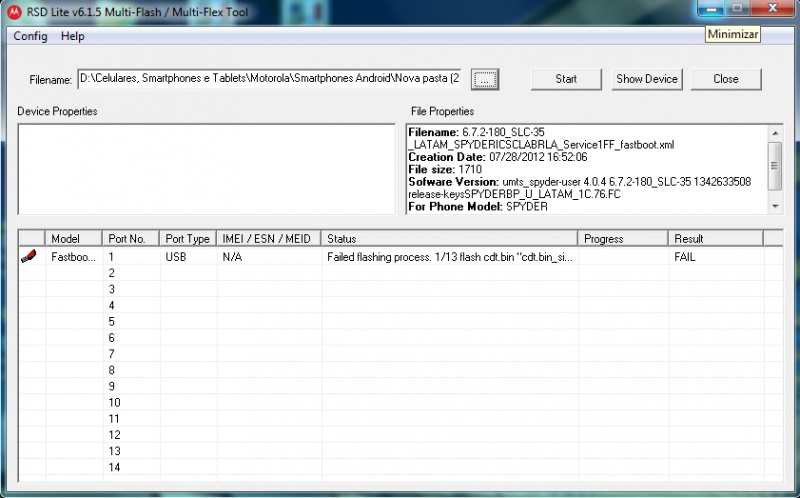Click the Port No. column header
This screenshot has height=498, width=800.
coord(131,238)
